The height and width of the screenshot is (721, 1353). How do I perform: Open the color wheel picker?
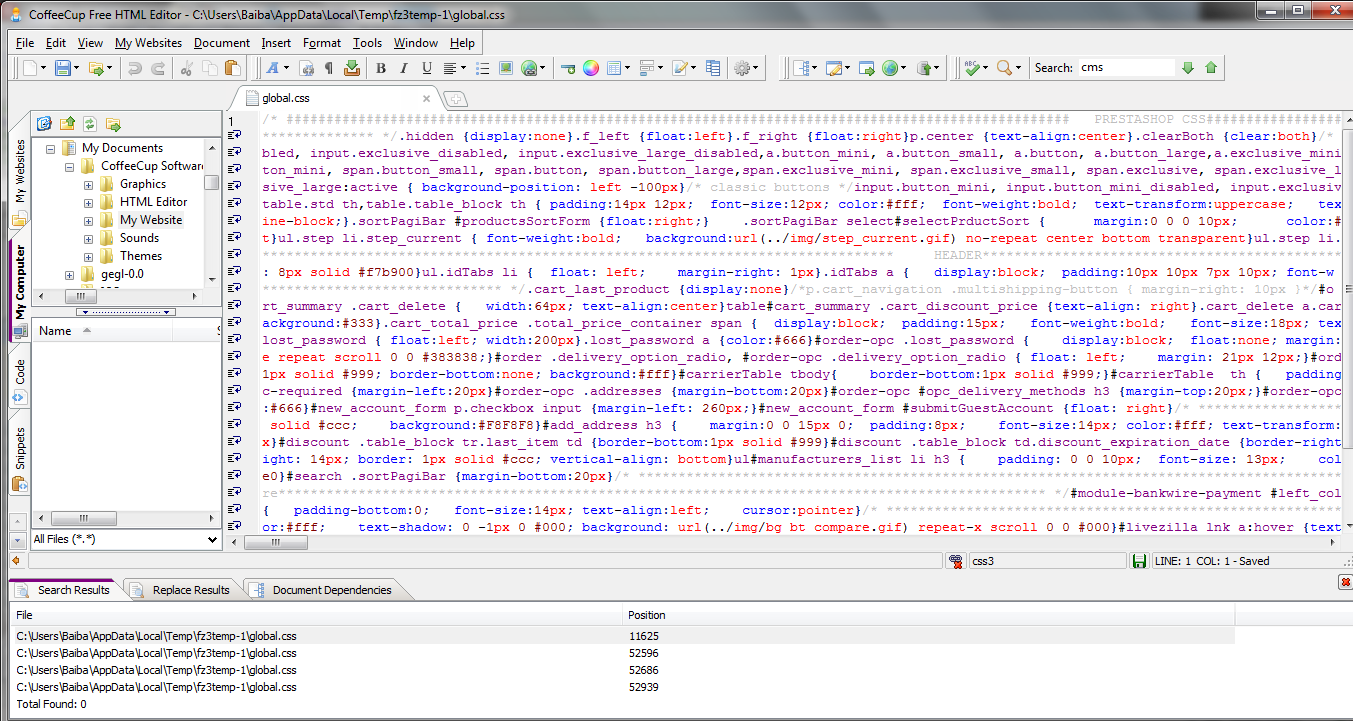[x=591, y=68]
